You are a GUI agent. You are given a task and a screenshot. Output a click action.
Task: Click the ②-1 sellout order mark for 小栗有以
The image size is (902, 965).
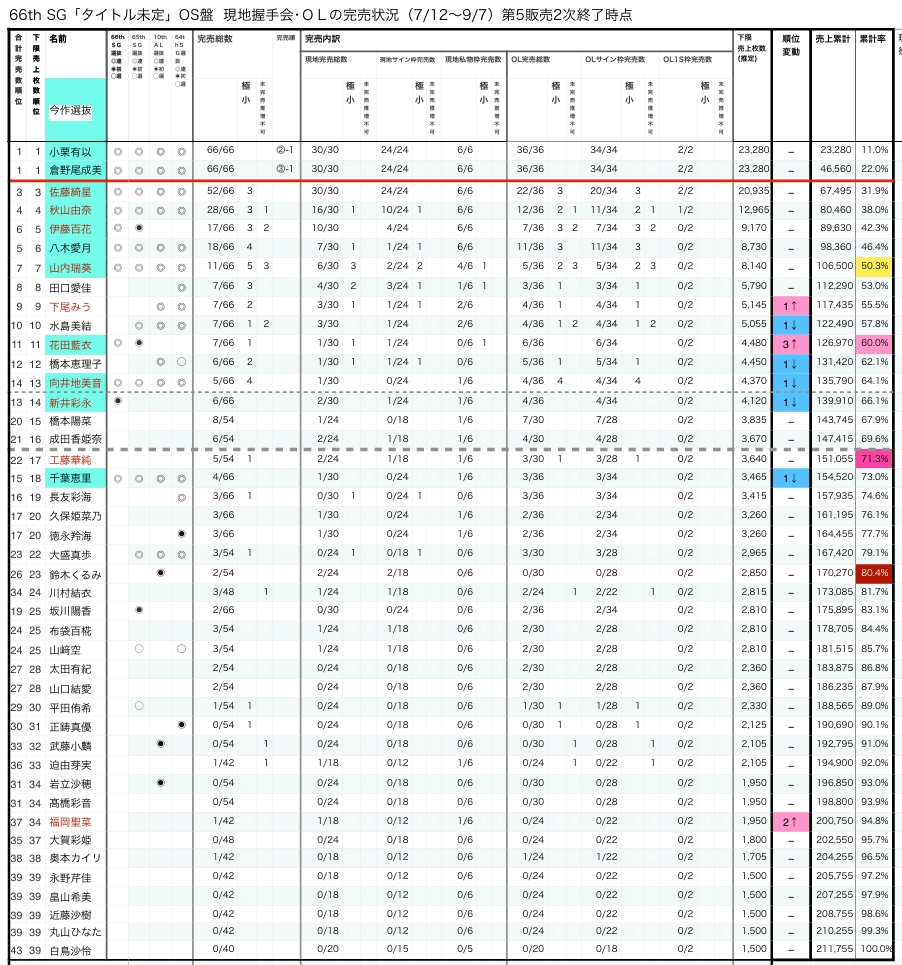click(284, 151)
